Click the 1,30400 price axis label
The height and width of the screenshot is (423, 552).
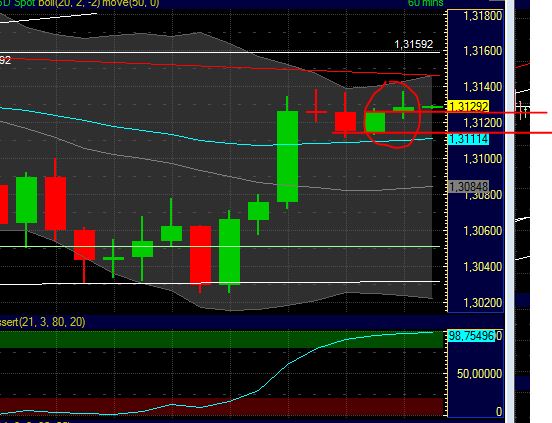(482, 267)
